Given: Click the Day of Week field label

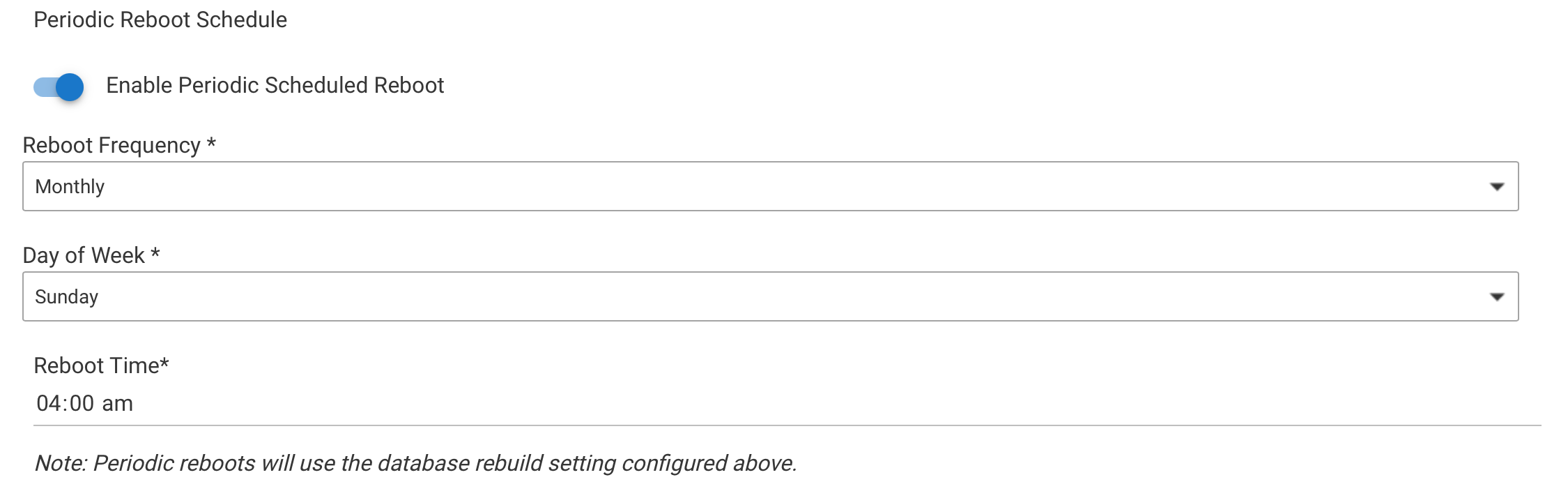Looking at the screenshot, I should [x=84, y=255].
